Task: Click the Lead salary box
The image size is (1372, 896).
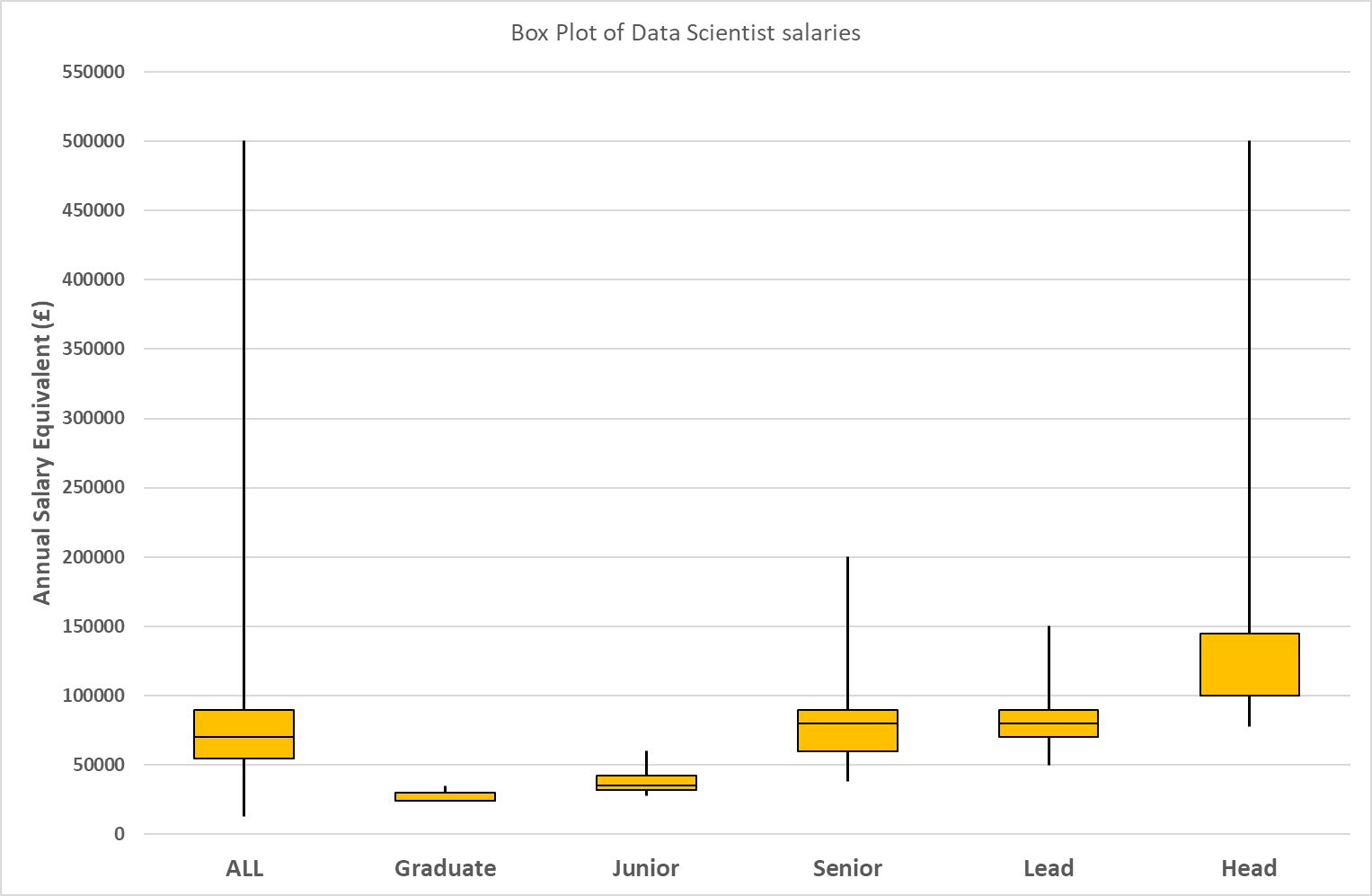Action: pos(1049,723)
